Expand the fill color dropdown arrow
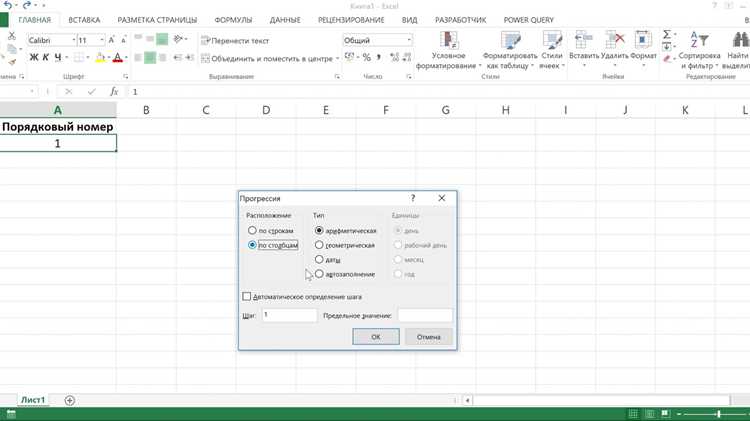The width and height of the screenshot is (750, 421). (x=109, y=58)
